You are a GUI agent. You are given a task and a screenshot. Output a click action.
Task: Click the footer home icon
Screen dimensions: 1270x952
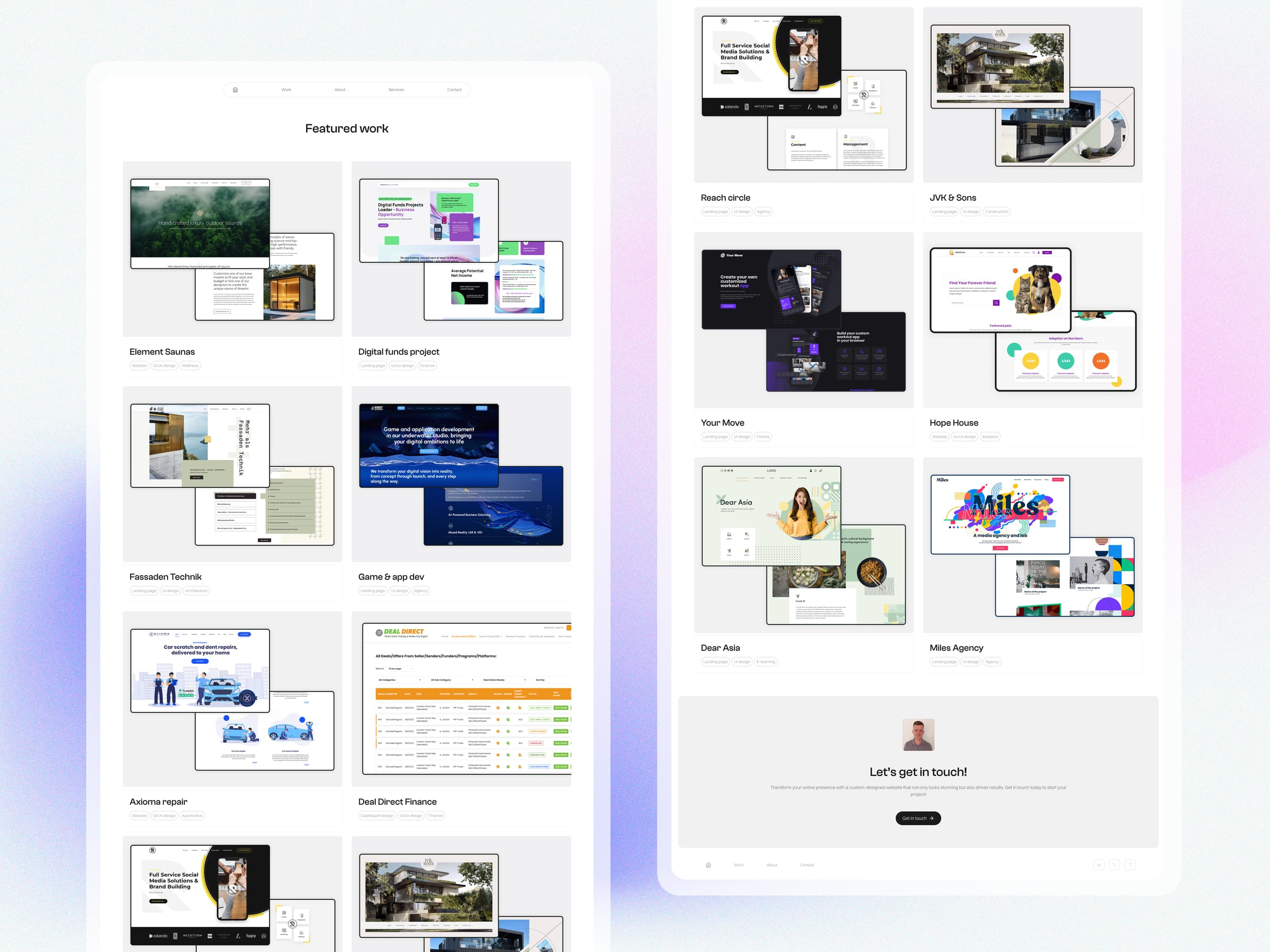point(708,865)
